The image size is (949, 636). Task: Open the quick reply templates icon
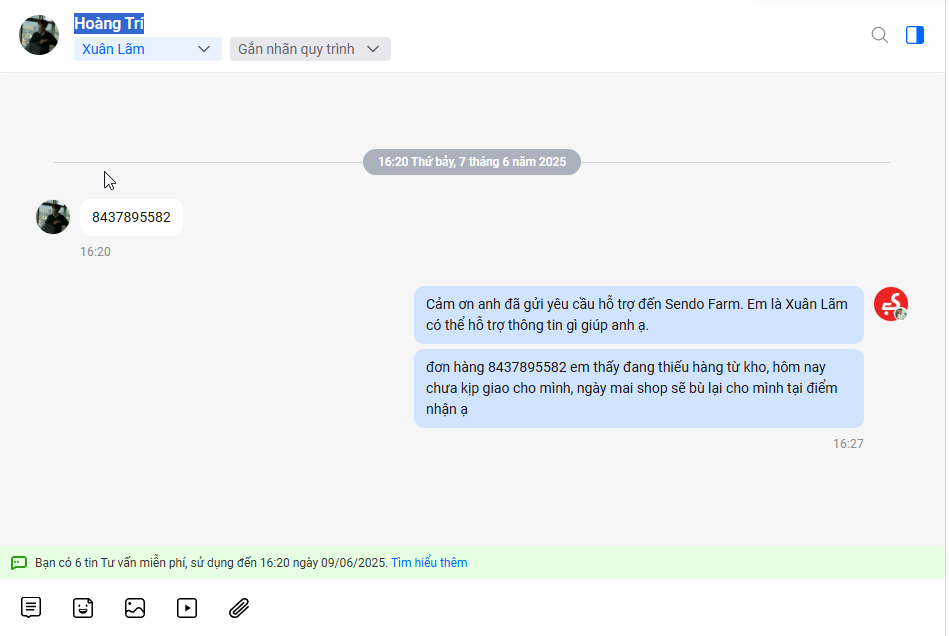[31, 608]
